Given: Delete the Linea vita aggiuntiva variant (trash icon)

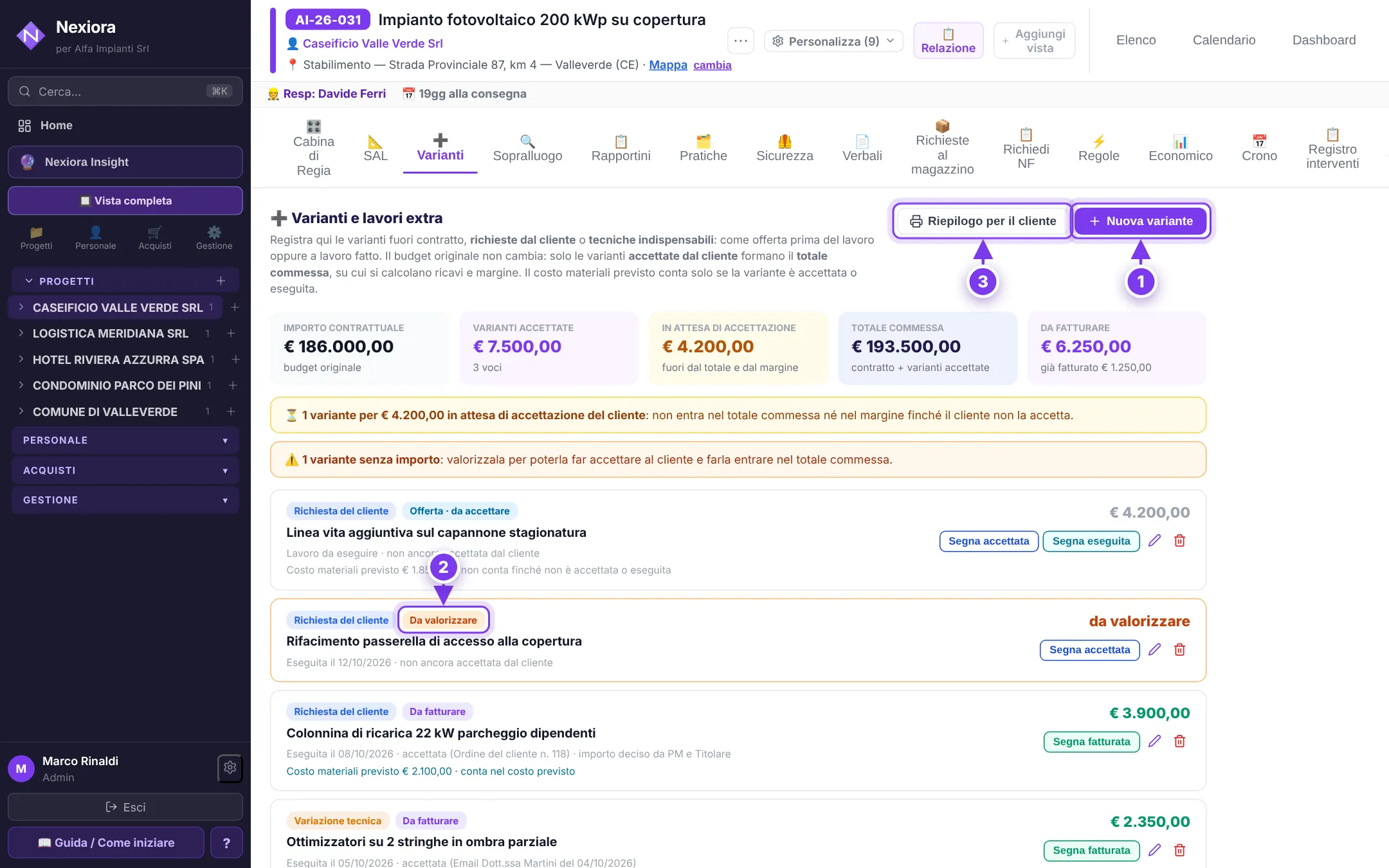Looking at the screenshot, I should click(1180, 541).
